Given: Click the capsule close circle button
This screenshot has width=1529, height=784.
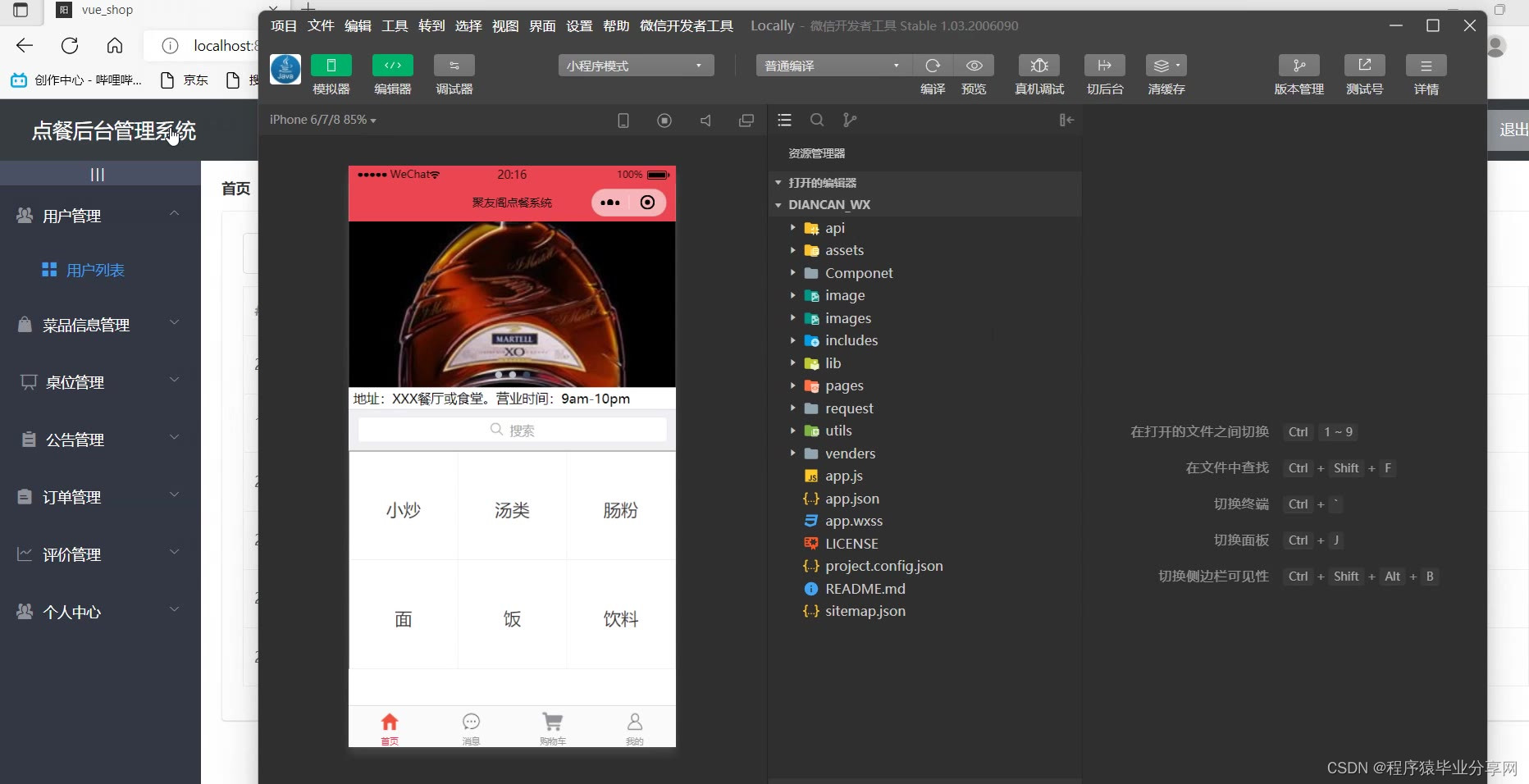Looking at the screenshot, I should click(x=647, y=203).
